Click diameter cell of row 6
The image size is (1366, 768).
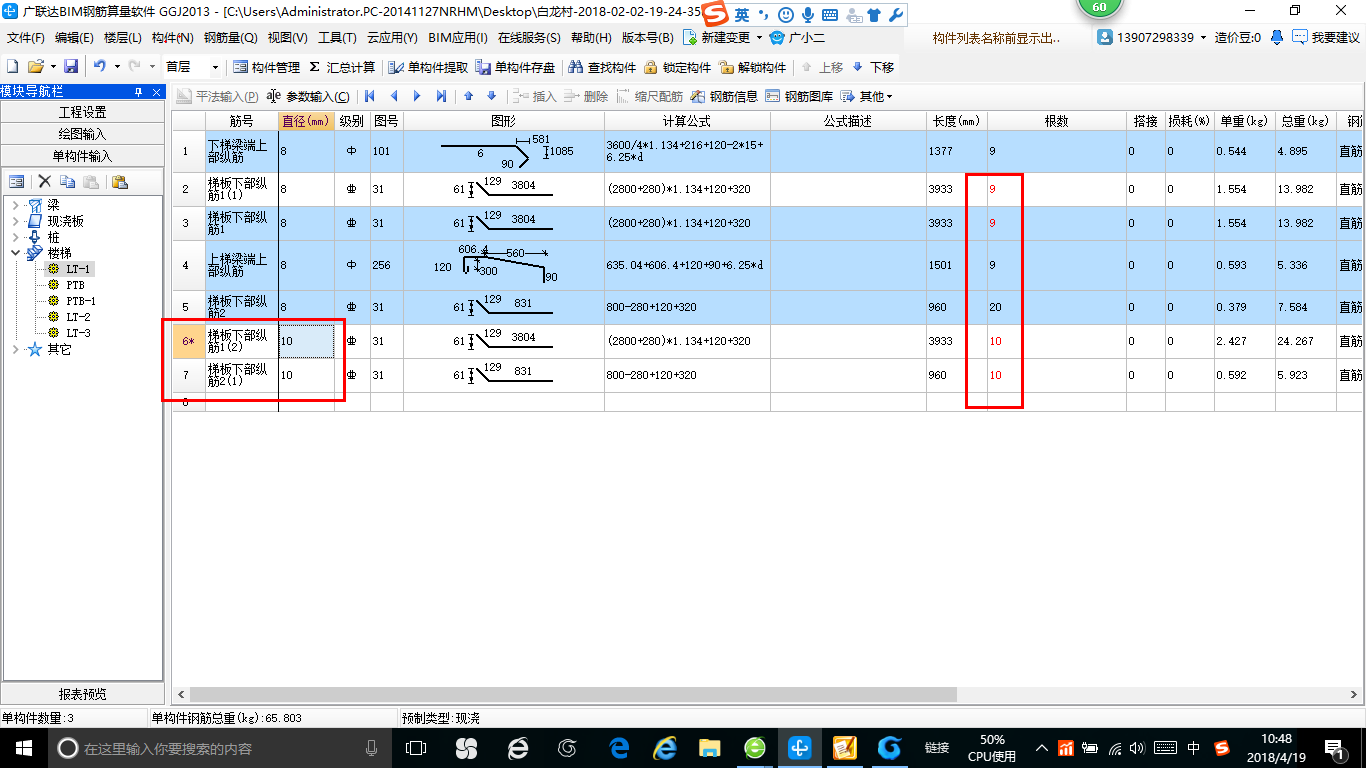click(x=306, y=342)
